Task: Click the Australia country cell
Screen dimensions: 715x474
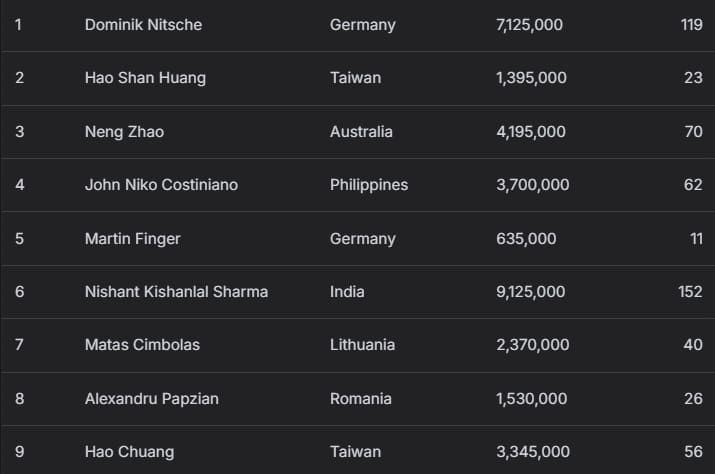Action: point(361,132)
